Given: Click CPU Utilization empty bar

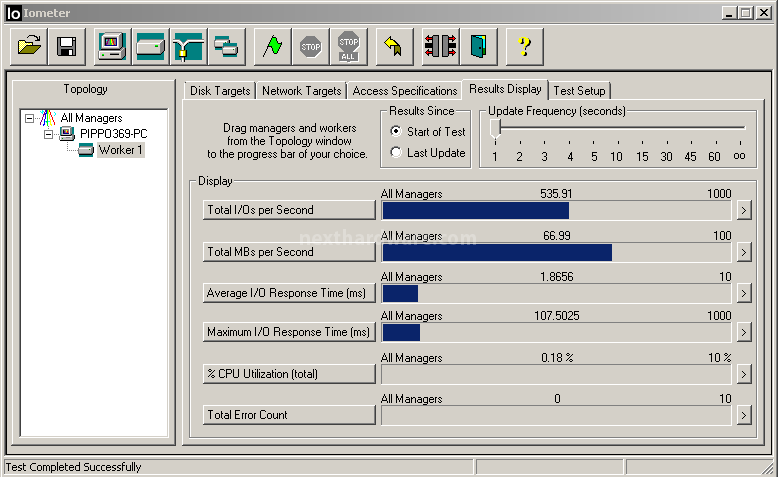Looking at the screenshot, I should pyautogui.click(x=556, y=374).
